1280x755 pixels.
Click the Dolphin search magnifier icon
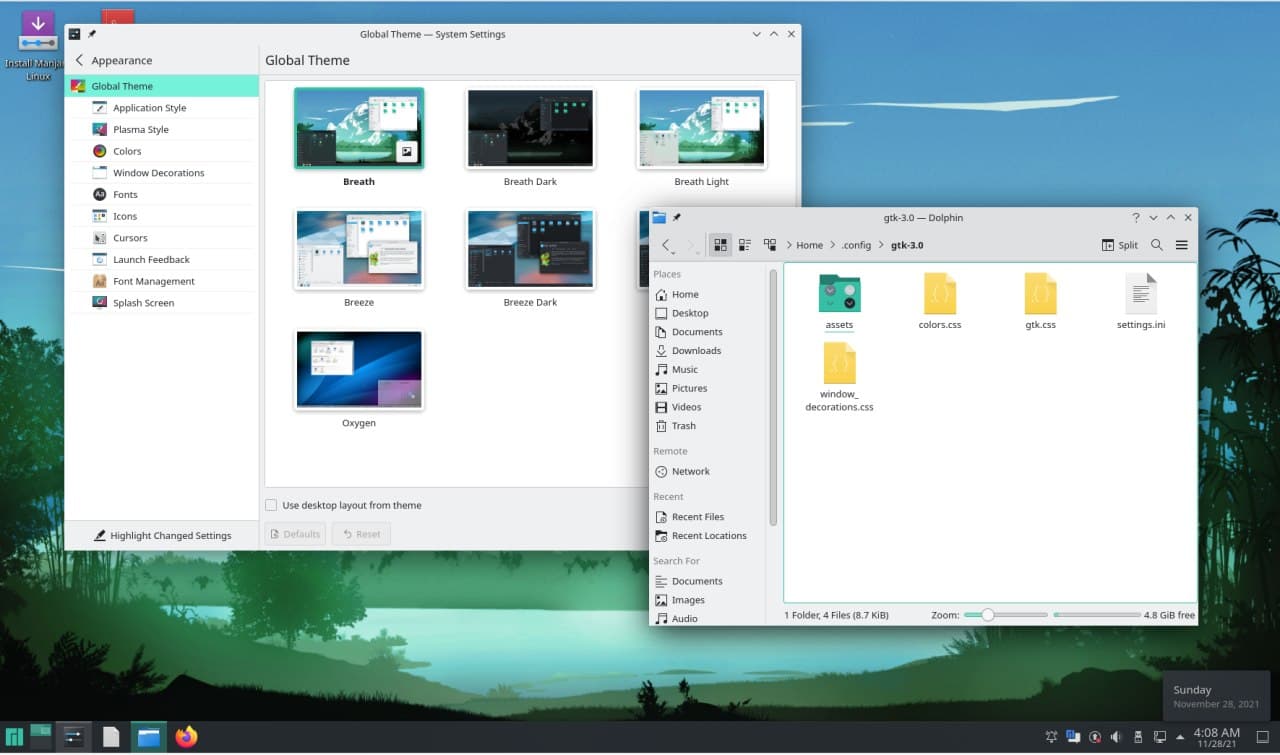(x=1157, y=245)
